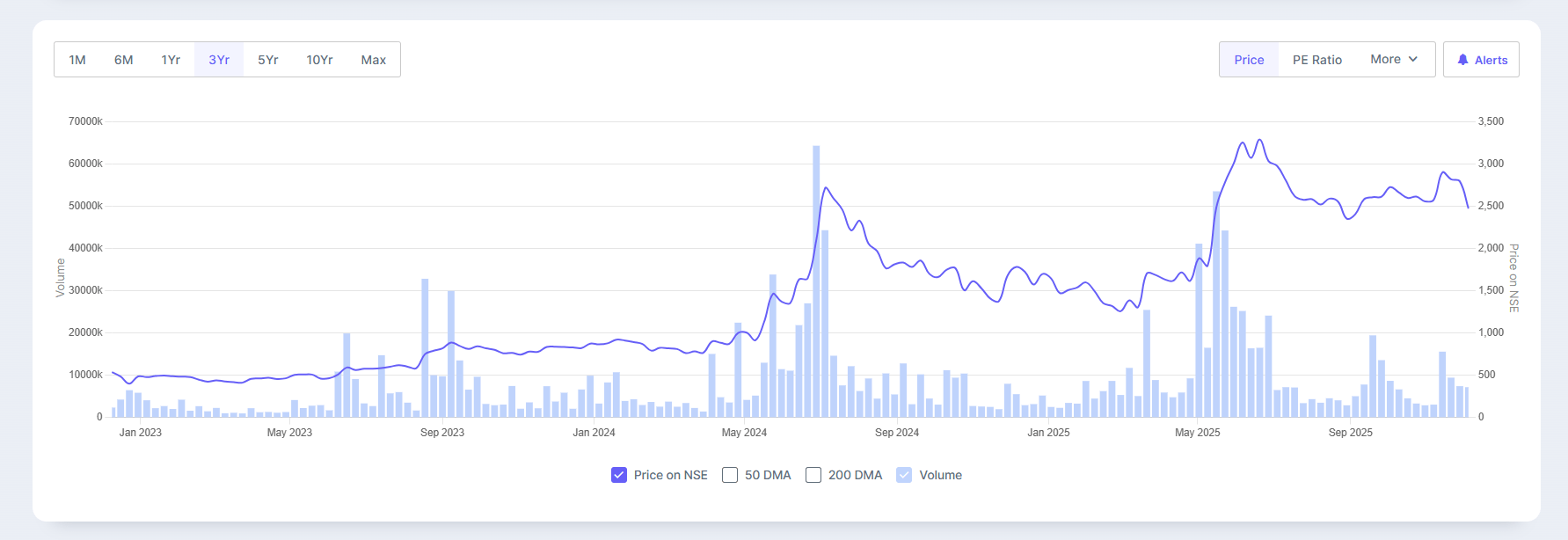Switch chart to 5Yr range

(267, 60)
